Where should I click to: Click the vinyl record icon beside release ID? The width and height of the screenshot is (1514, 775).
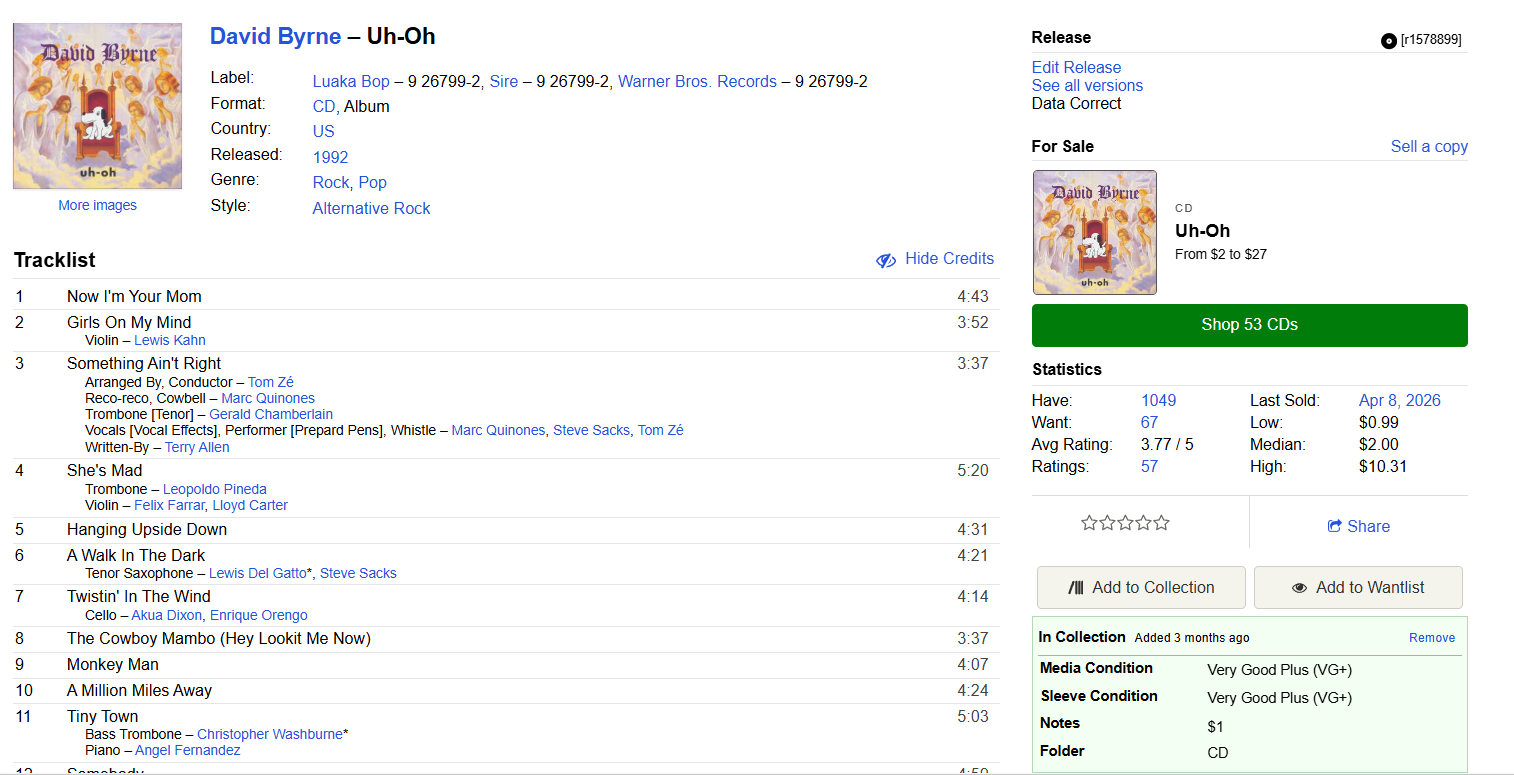1388,41
